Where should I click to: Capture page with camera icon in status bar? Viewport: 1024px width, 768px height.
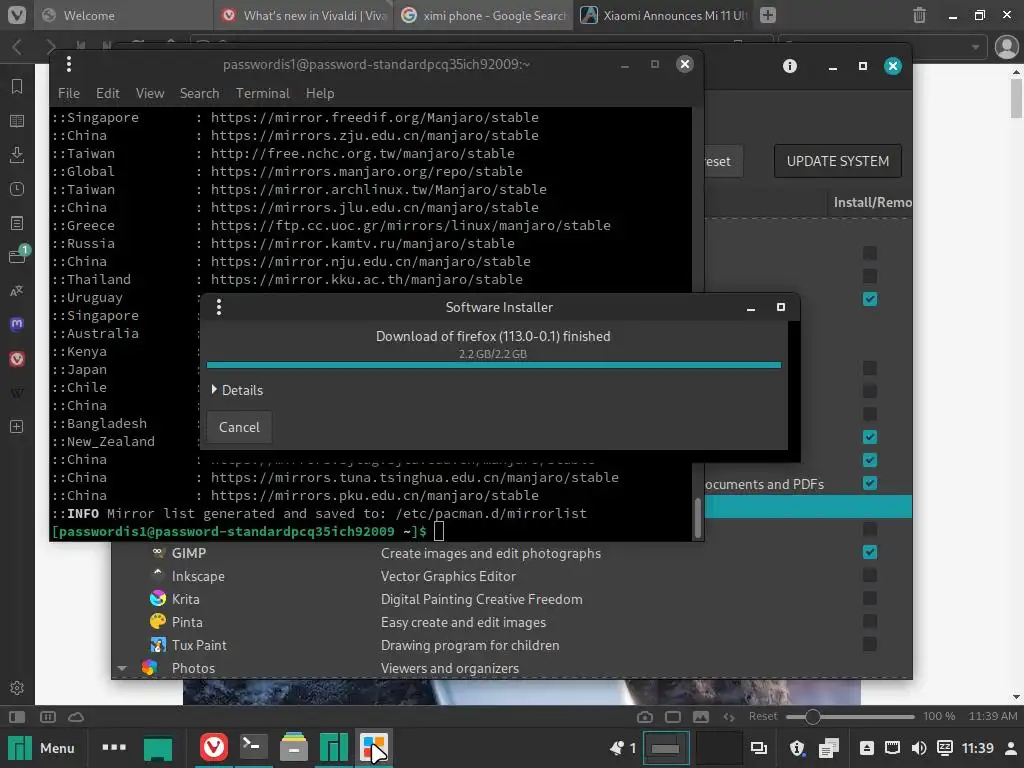[645, 716]
